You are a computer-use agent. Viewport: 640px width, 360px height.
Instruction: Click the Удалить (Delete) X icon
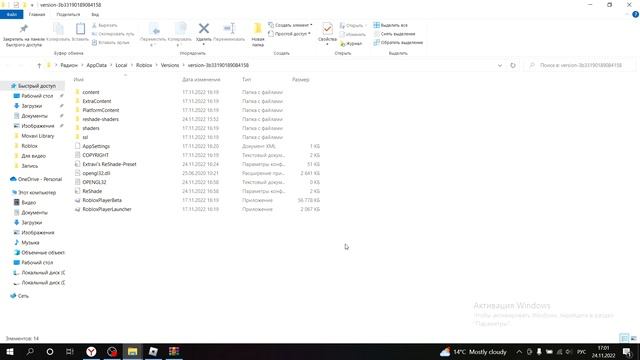[204, 29]
